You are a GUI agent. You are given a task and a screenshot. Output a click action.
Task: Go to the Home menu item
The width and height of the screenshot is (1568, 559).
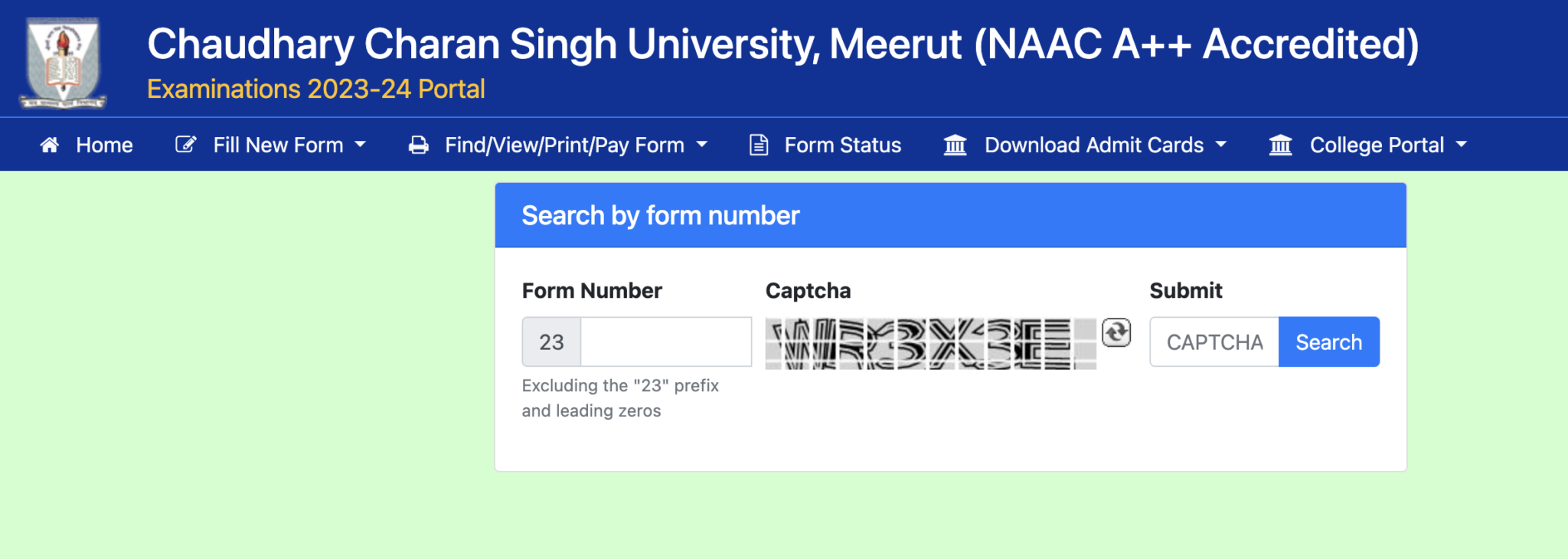click(x=104, y=145)
